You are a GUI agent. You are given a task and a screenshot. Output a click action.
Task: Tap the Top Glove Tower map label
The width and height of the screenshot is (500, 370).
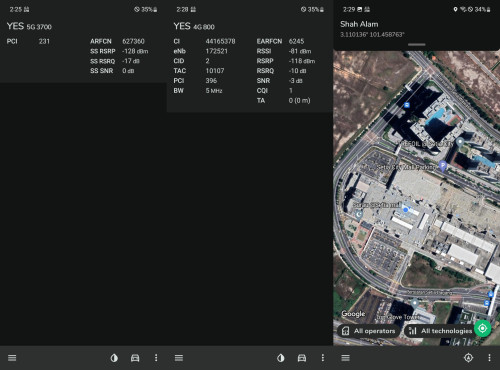click(x=397, y=317)
